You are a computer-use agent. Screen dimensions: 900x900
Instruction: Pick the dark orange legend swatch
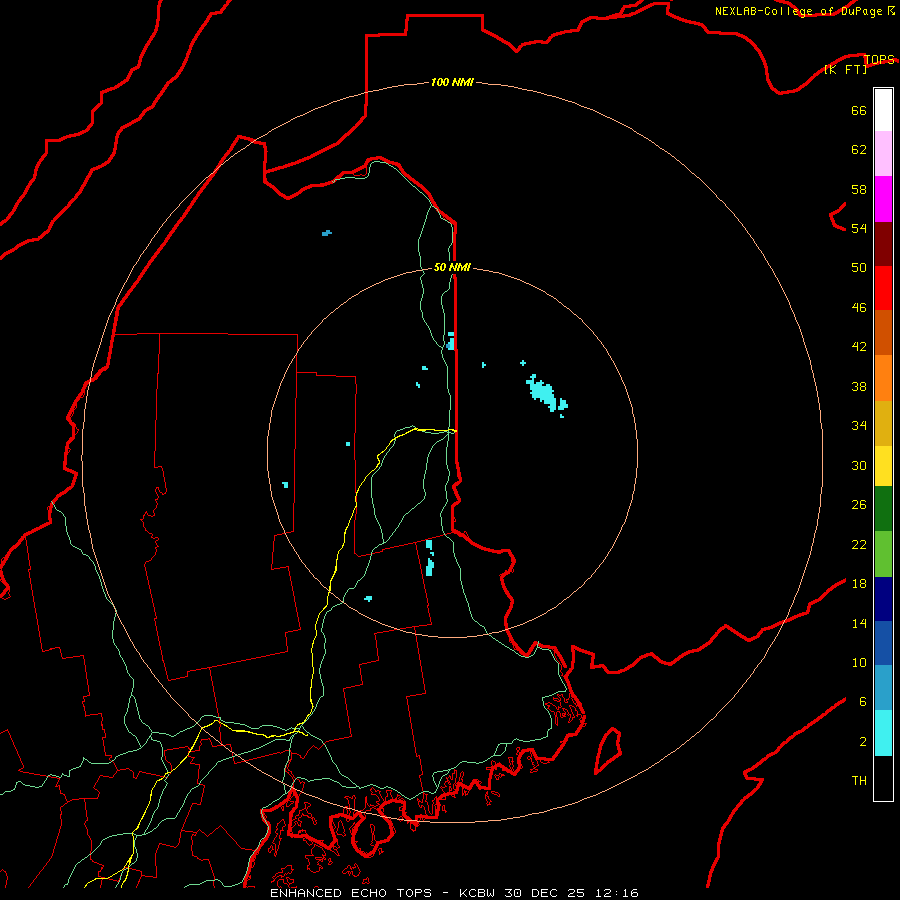pyautogui.click(x=883, y=333)
